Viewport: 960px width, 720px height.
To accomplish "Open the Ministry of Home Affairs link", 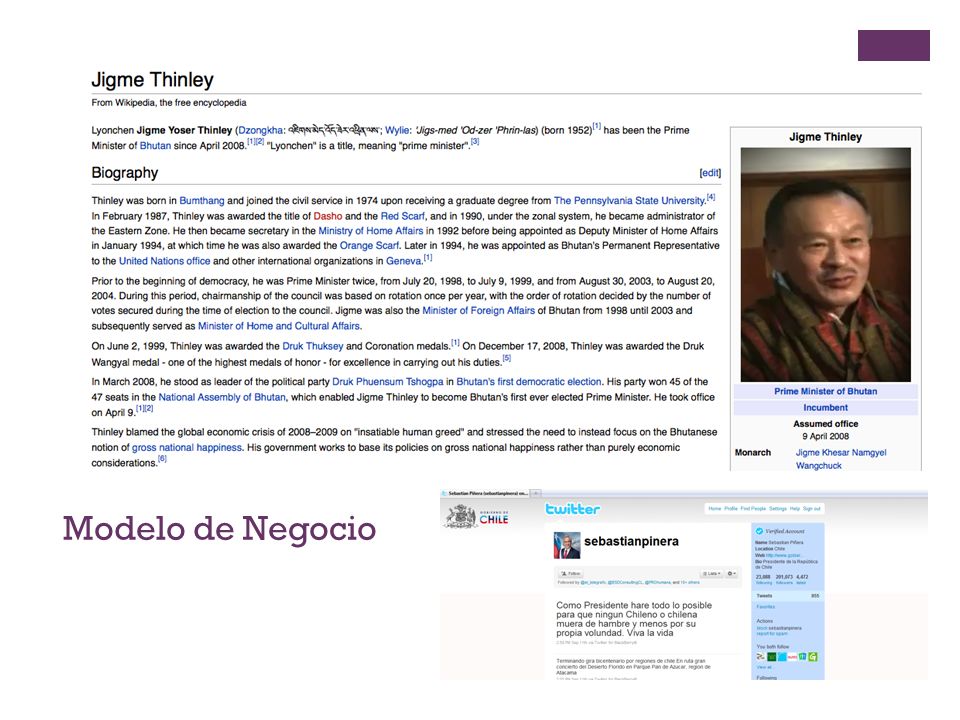I will 370,231.
